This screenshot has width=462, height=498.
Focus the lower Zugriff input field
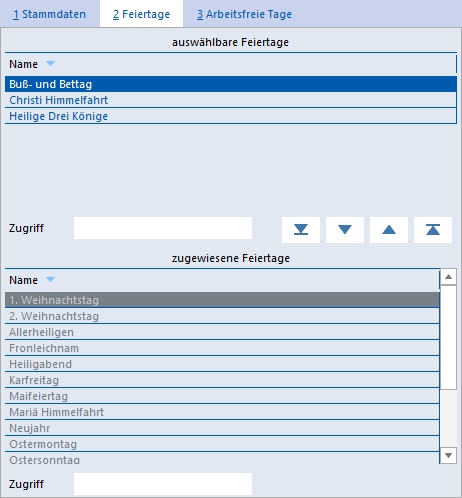pyautogui.click(x=163, y=484)
